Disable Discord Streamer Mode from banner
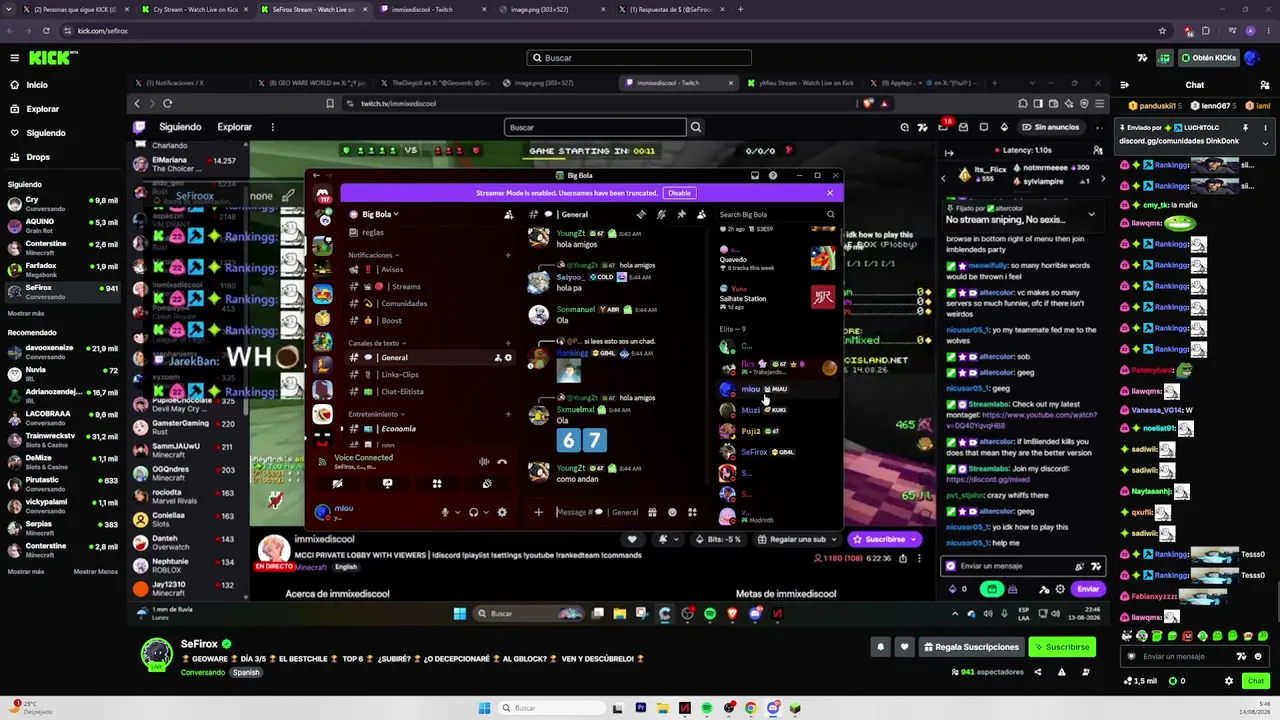Image resolution: width=1280 pixels, height=720 pixels. (679, 193)
